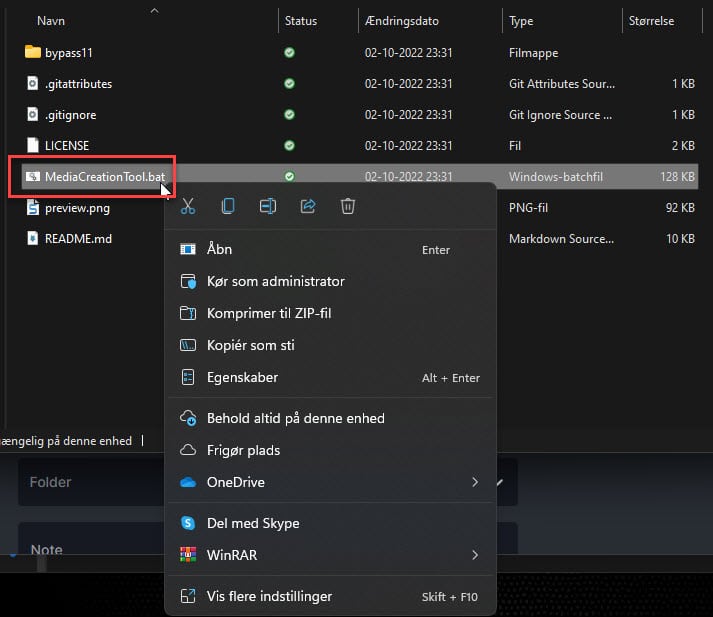Click the bypass11 row date 02-10-2022 23:31
The image size is (713, 617).
[x=408, y=53]
